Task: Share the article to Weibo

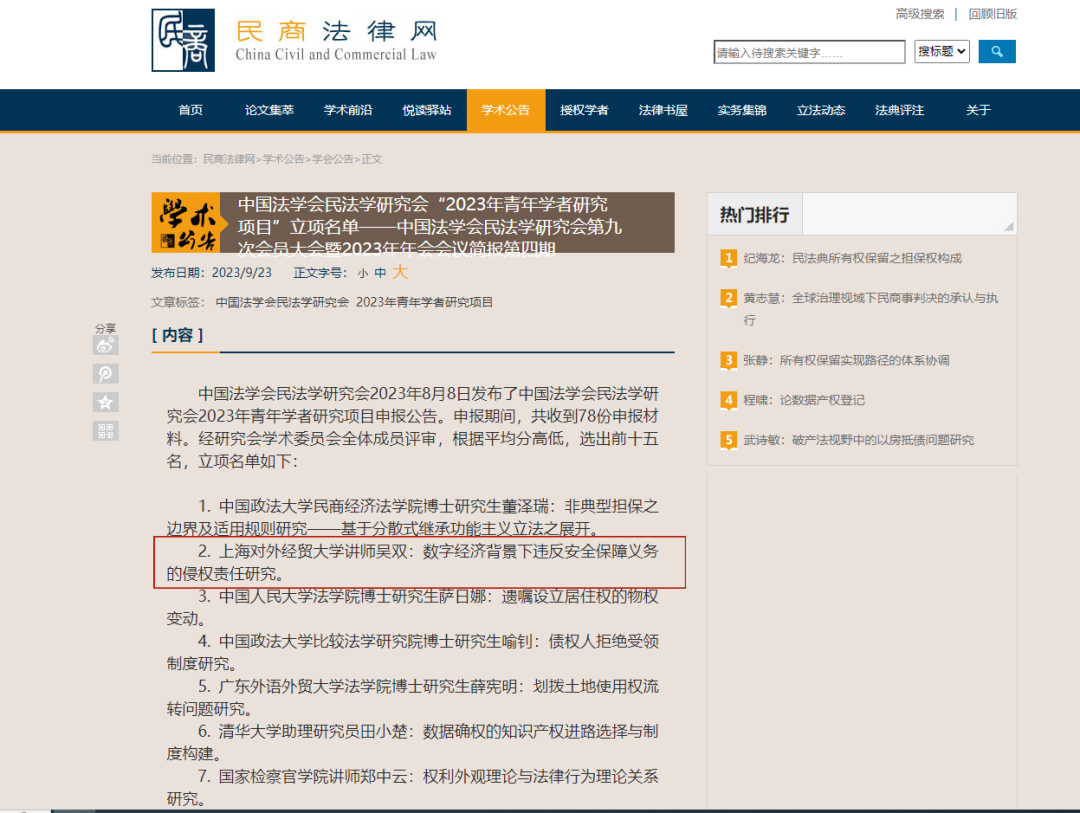Action: pyautogui.click(x=105, y=344)
